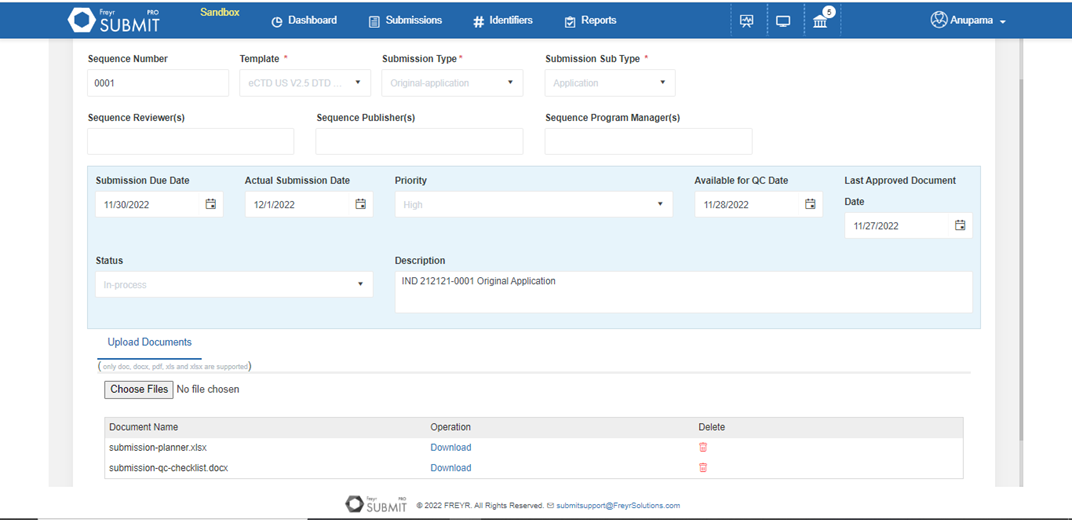Delete submission-qc-checklist.docx with trash icon
The width and height of the screenshot is (1072, 520).
pos(703,467)
